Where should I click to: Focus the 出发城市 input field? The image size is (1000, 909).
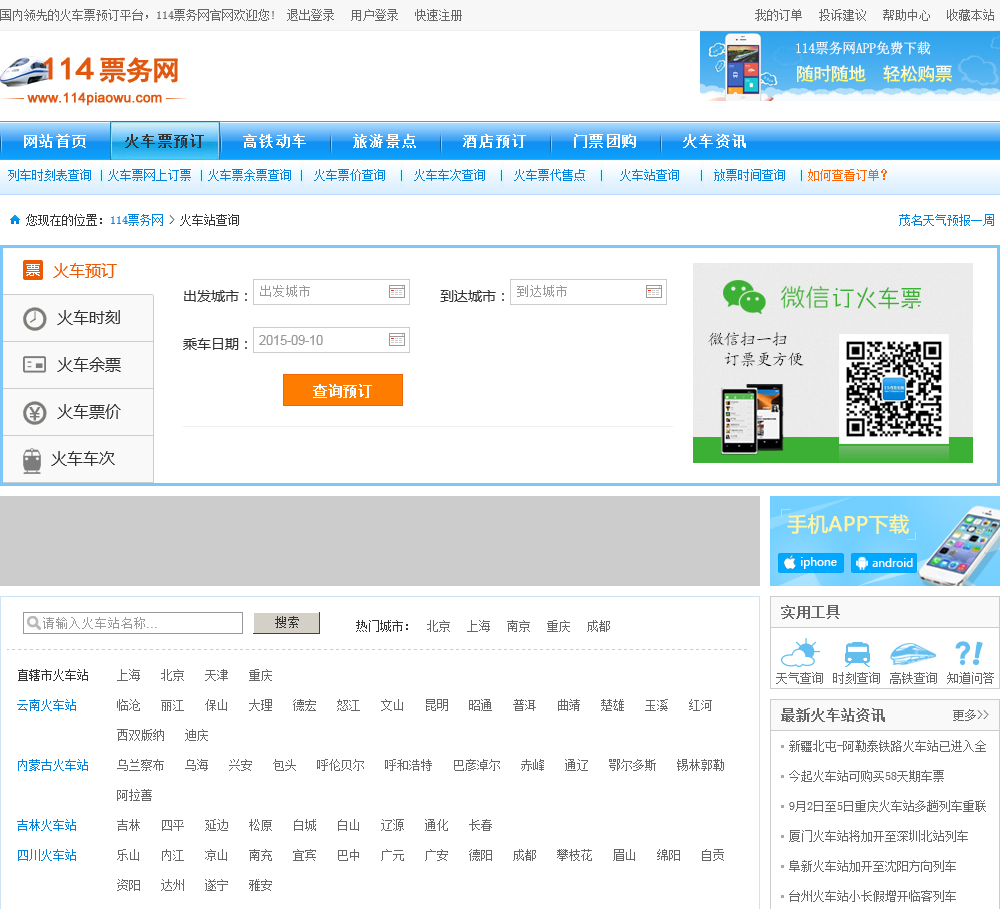point(331,292)
